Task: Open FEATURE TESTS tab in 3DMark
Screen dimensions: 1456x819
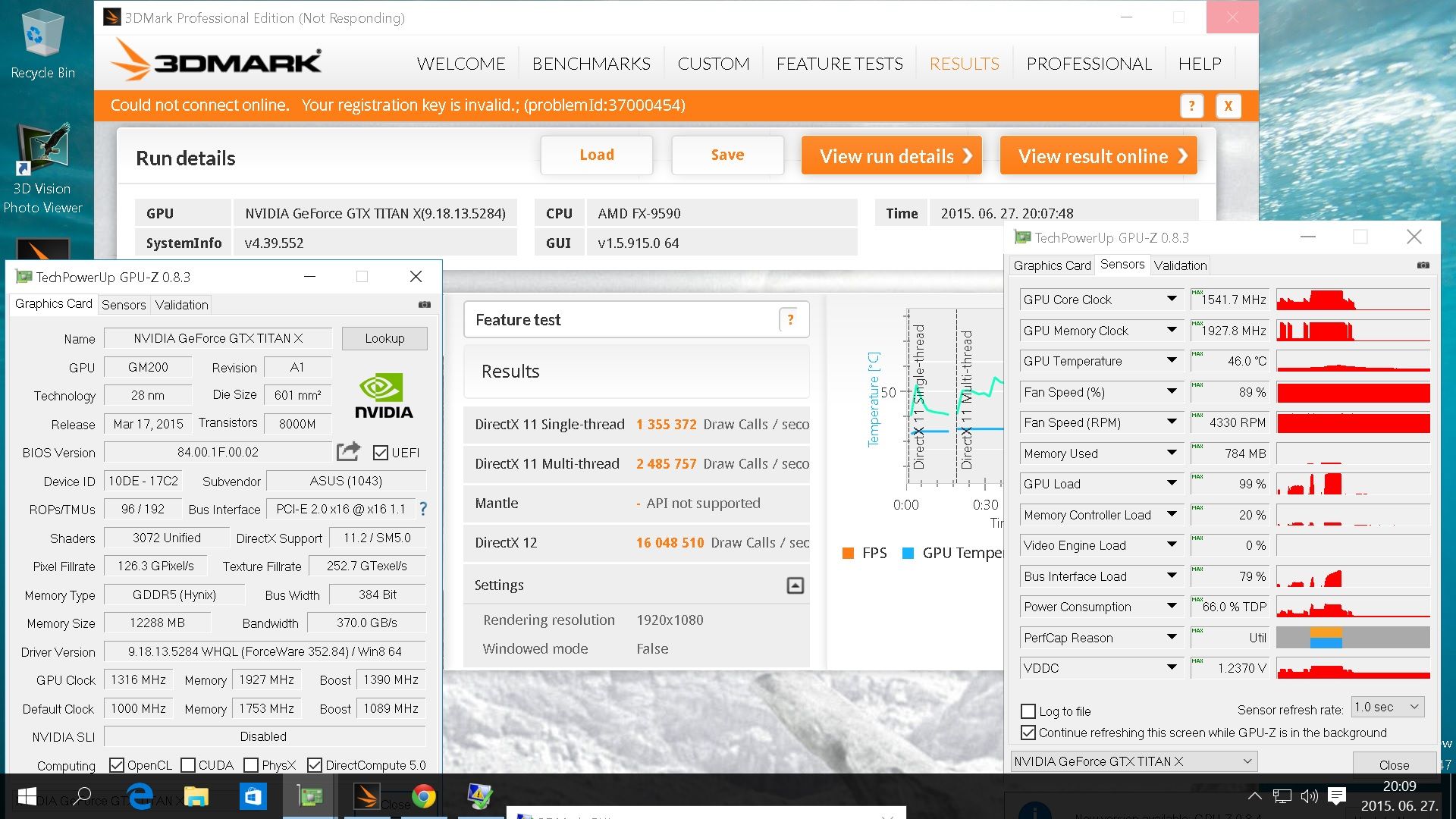Action: point(839,64)
